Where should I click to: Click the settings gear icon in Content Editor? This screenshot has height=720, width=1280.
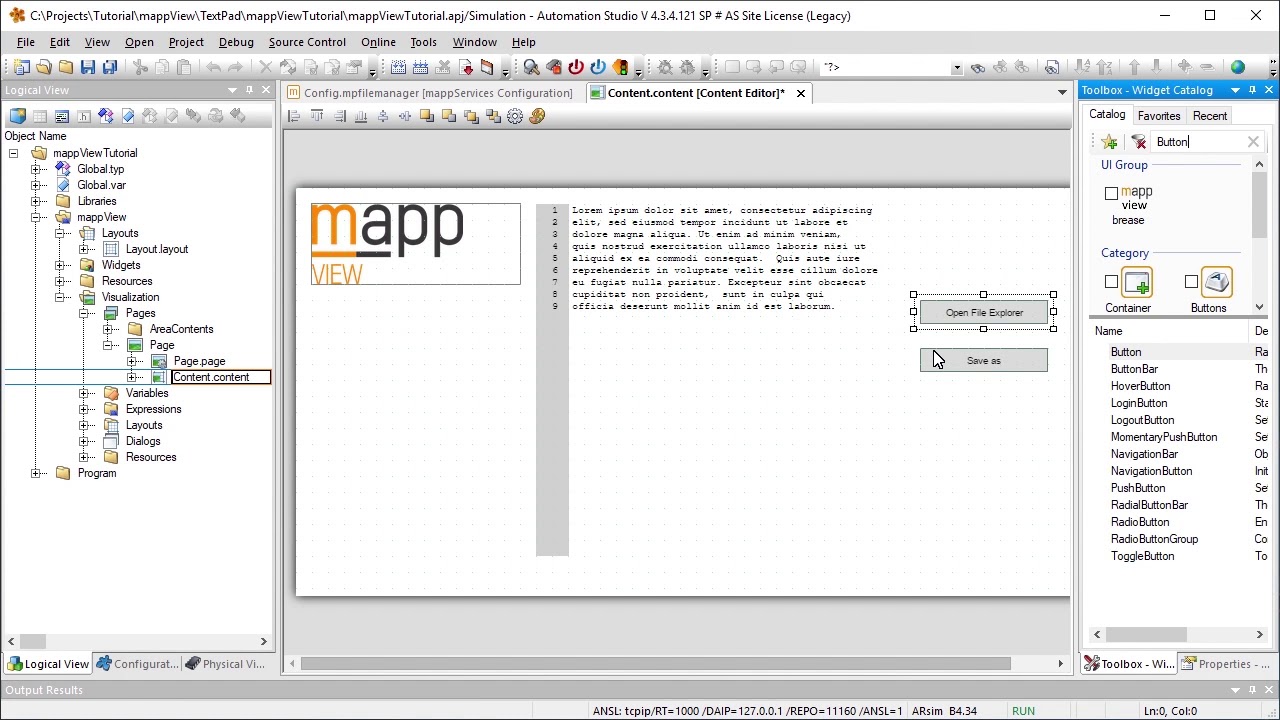[x=515, y=116]
